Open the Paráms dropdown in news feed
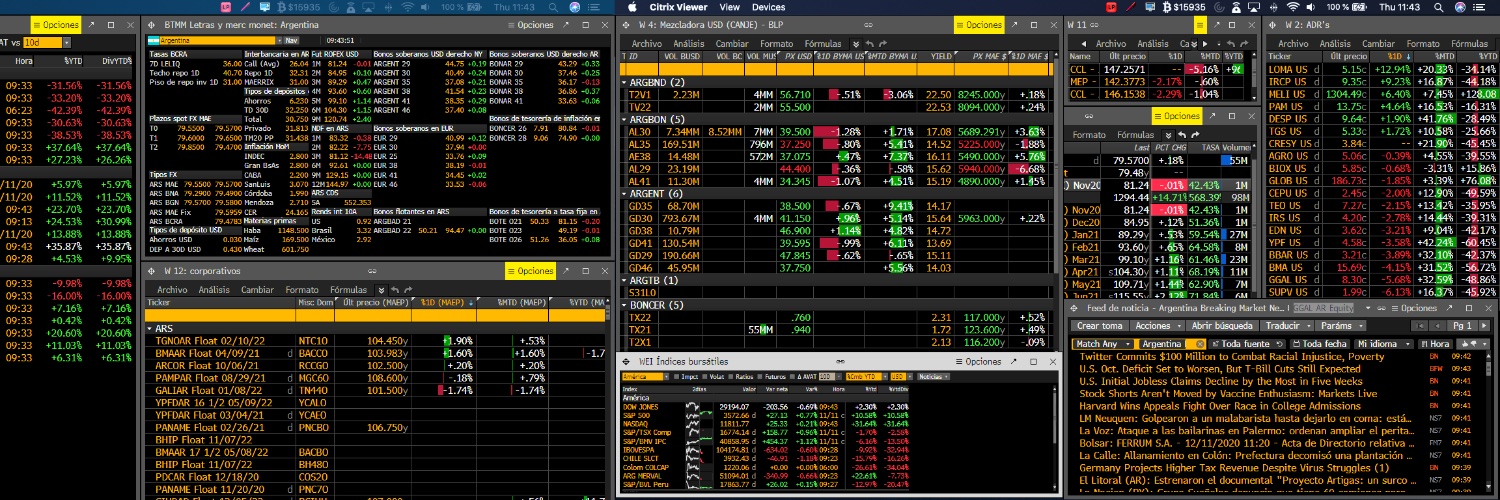The height and width of the screenshot is (500, 1500). pos(1339,326)
